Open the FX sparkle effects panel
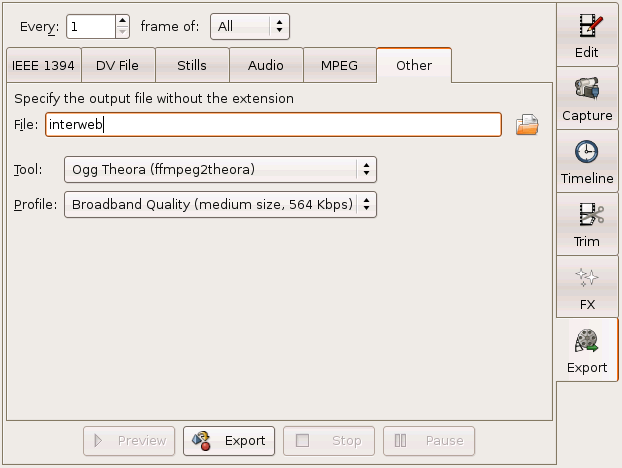The width and height of the screenshot is (622, 468). coord(587,288)
